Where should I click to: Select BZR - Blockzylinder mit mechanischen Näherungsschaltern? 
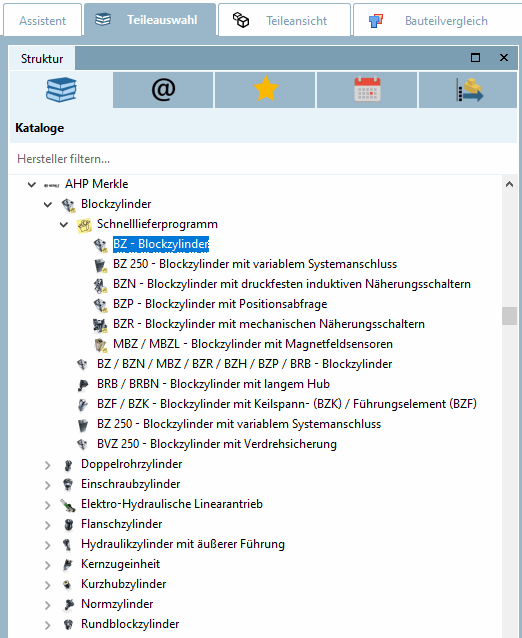(269, 324)
